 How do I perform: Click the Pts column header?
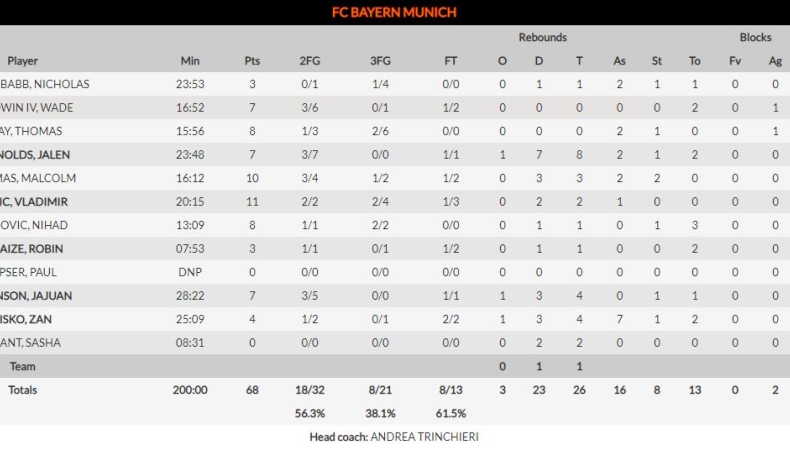252,61
